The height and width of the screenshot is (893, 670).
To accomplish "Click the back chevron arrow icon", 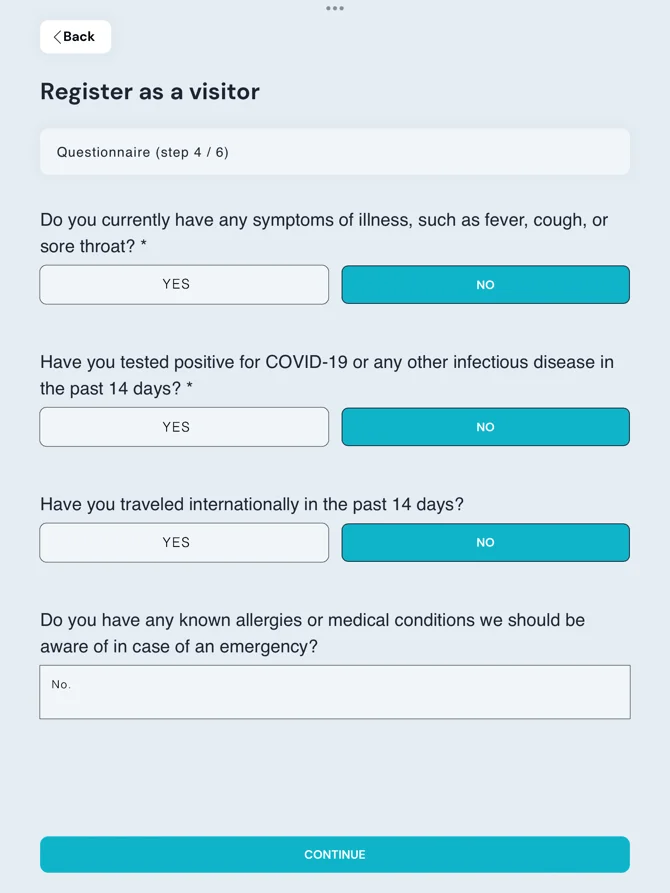I will [55, 36].
